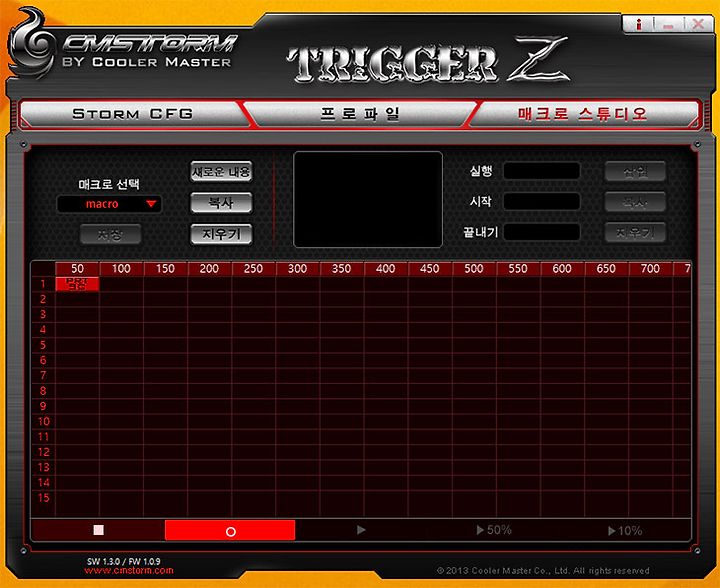Image resolution: width=720 pixels, height=588 pixels.
Task: Select row number 7 in grid
Action: pyautogui.click(x=43, y=375)
